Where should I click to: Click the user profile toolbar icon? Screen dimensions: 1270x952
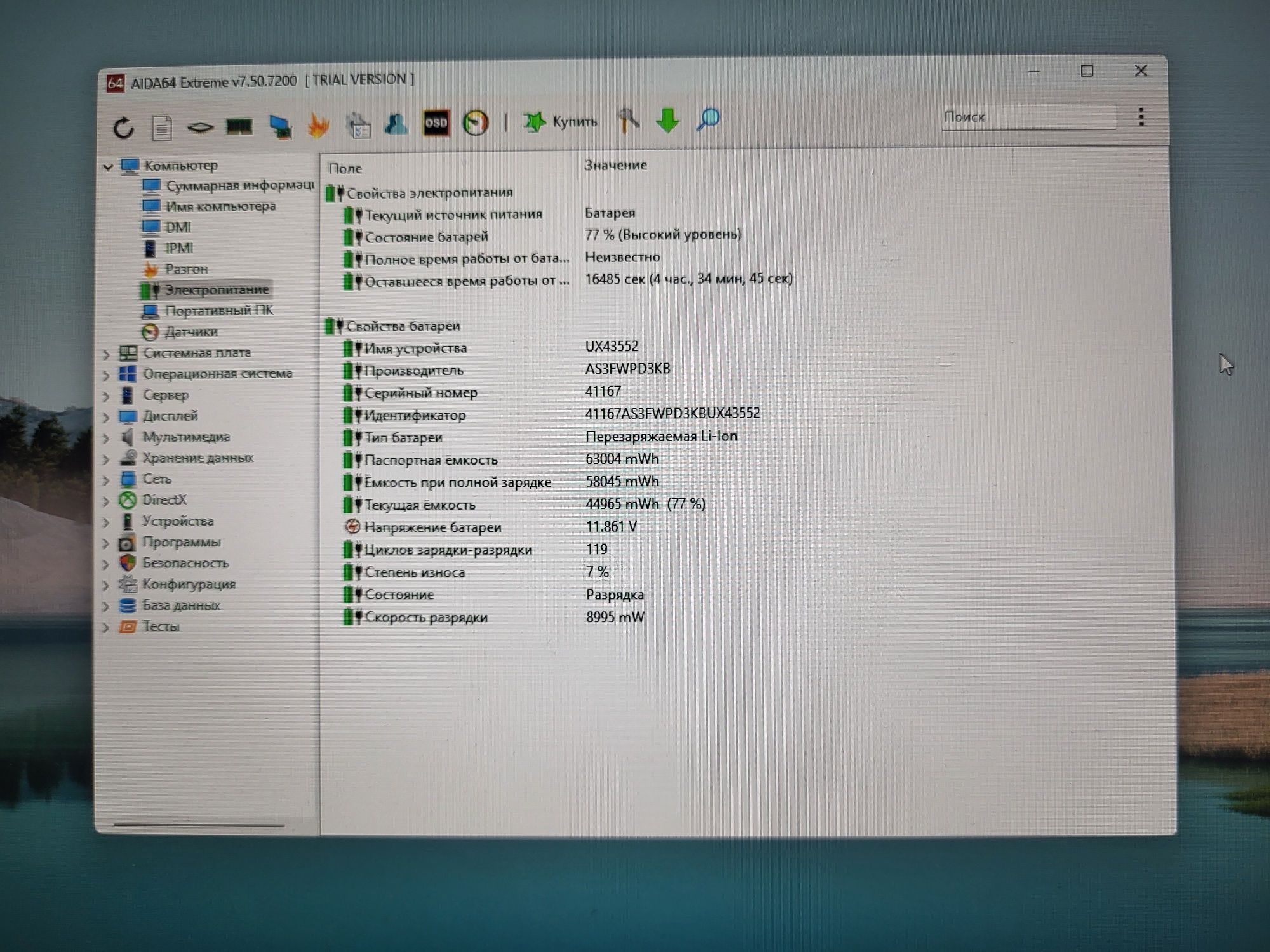click(397, 124)
